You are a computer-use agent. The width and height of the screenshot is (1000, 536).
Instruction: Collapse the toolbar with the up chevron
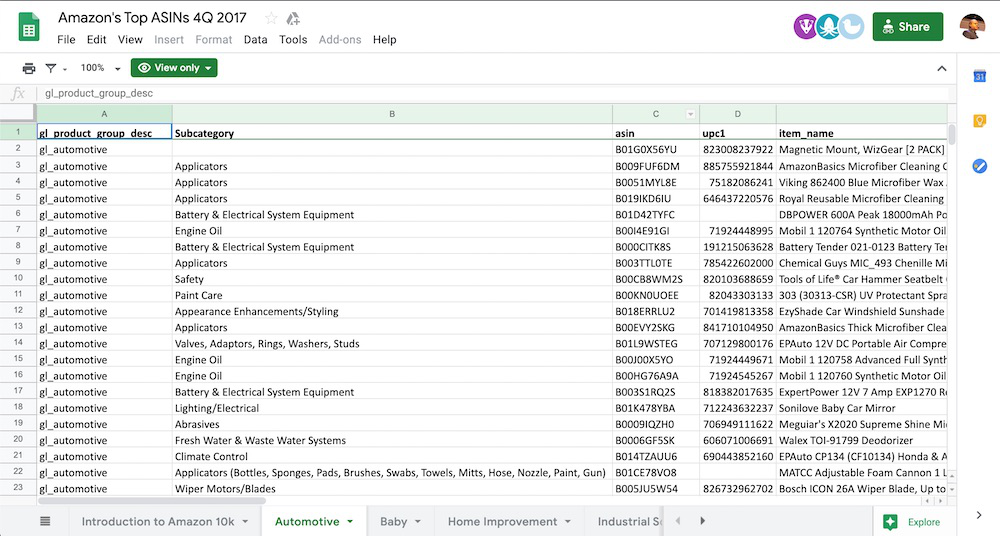coord(940,68)
